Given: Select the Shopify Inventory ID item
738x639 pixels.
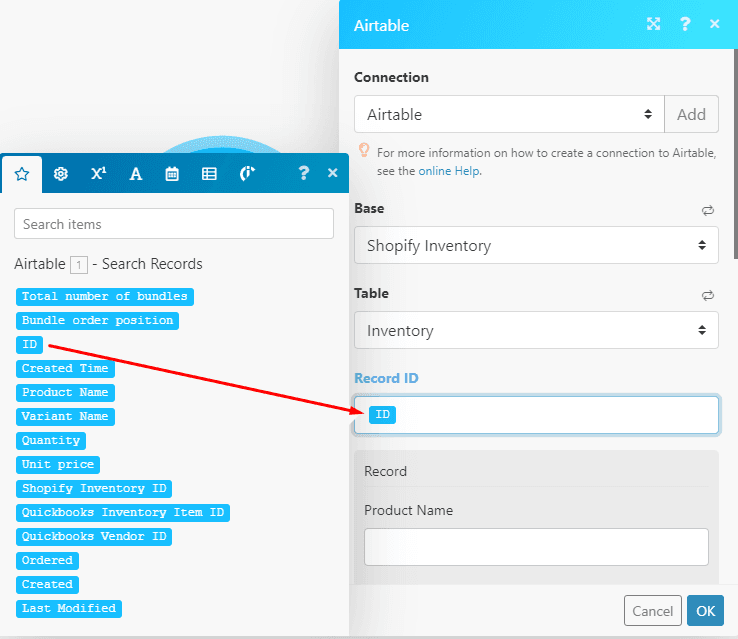Looking at the screenshot, I should click(95, 488).
